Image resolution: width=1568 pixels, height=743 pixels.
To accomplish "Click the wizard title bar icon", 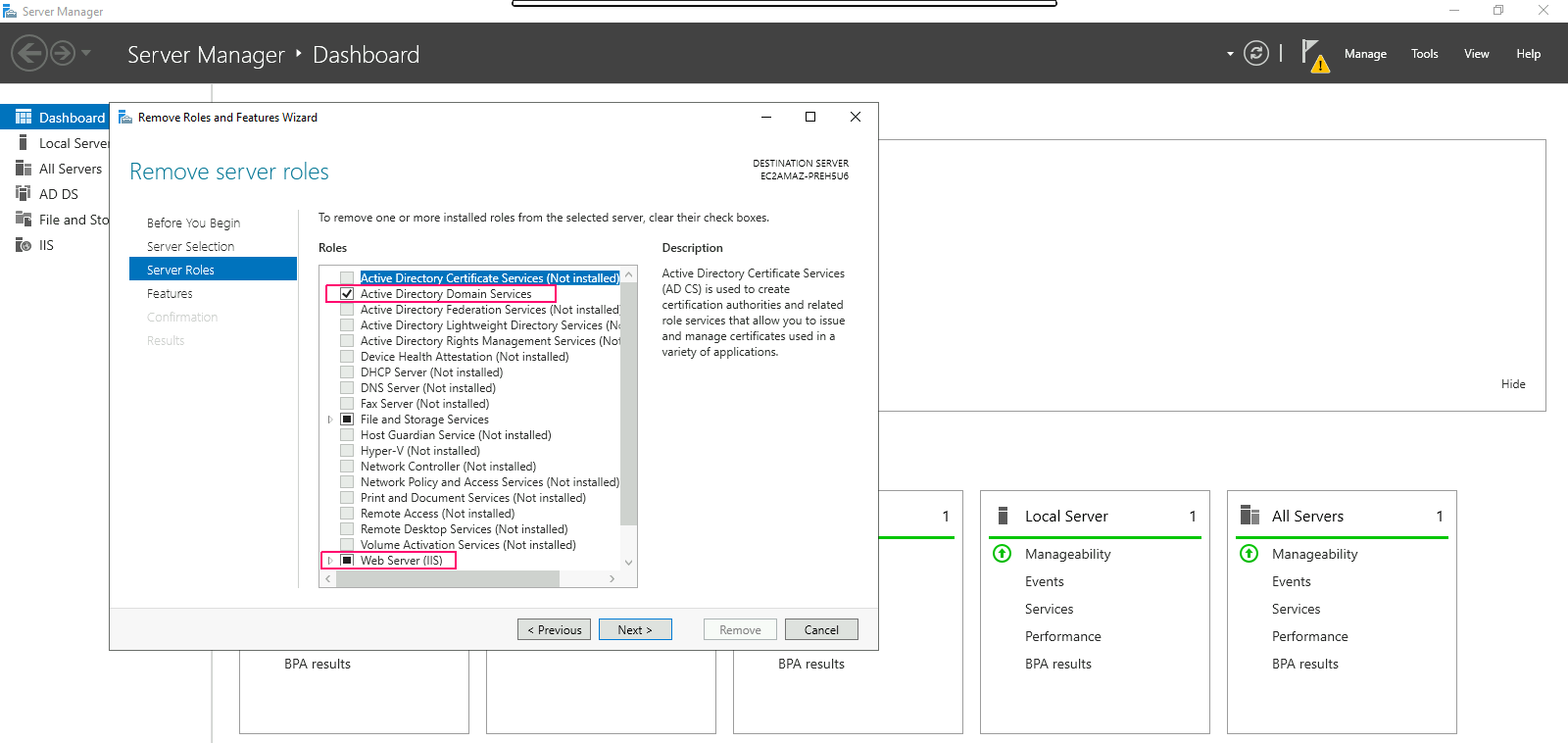I will click(125, 117).
